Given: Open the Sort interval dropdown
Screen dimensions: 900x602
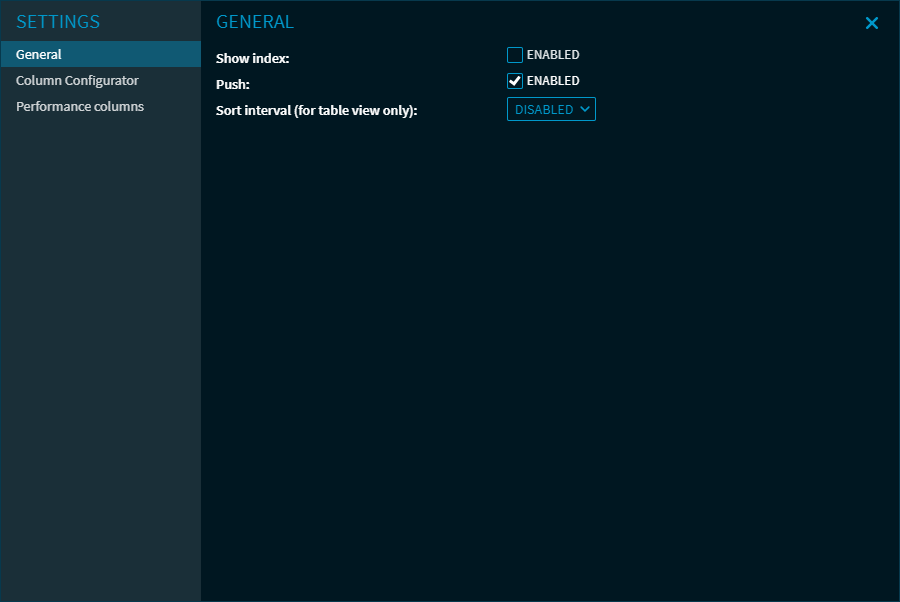Looking at the screenshot, I should 551,110.
